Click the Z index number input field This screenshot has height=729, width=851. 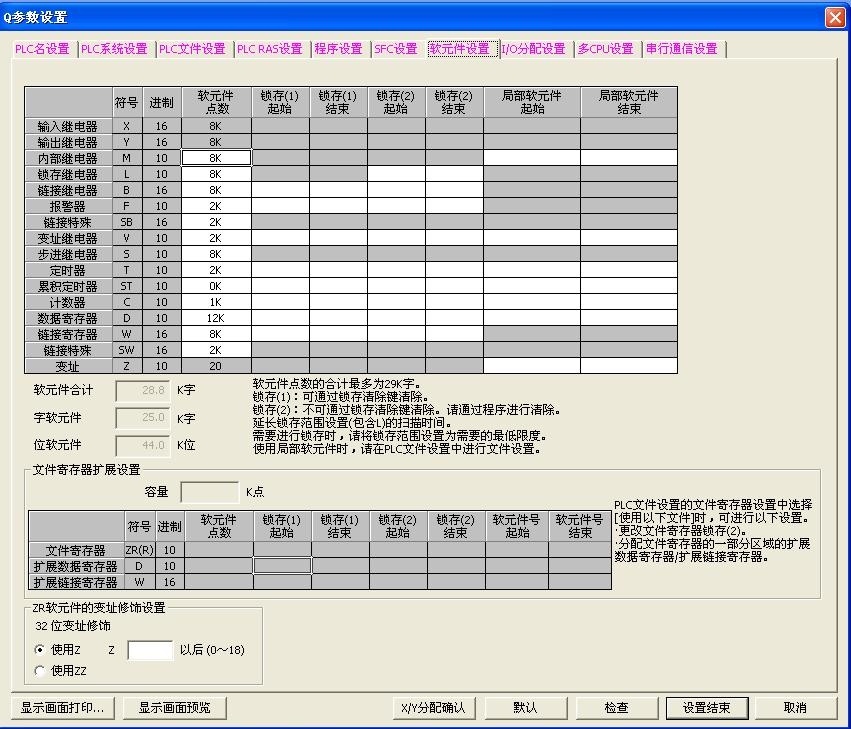(x=150, y=650)
